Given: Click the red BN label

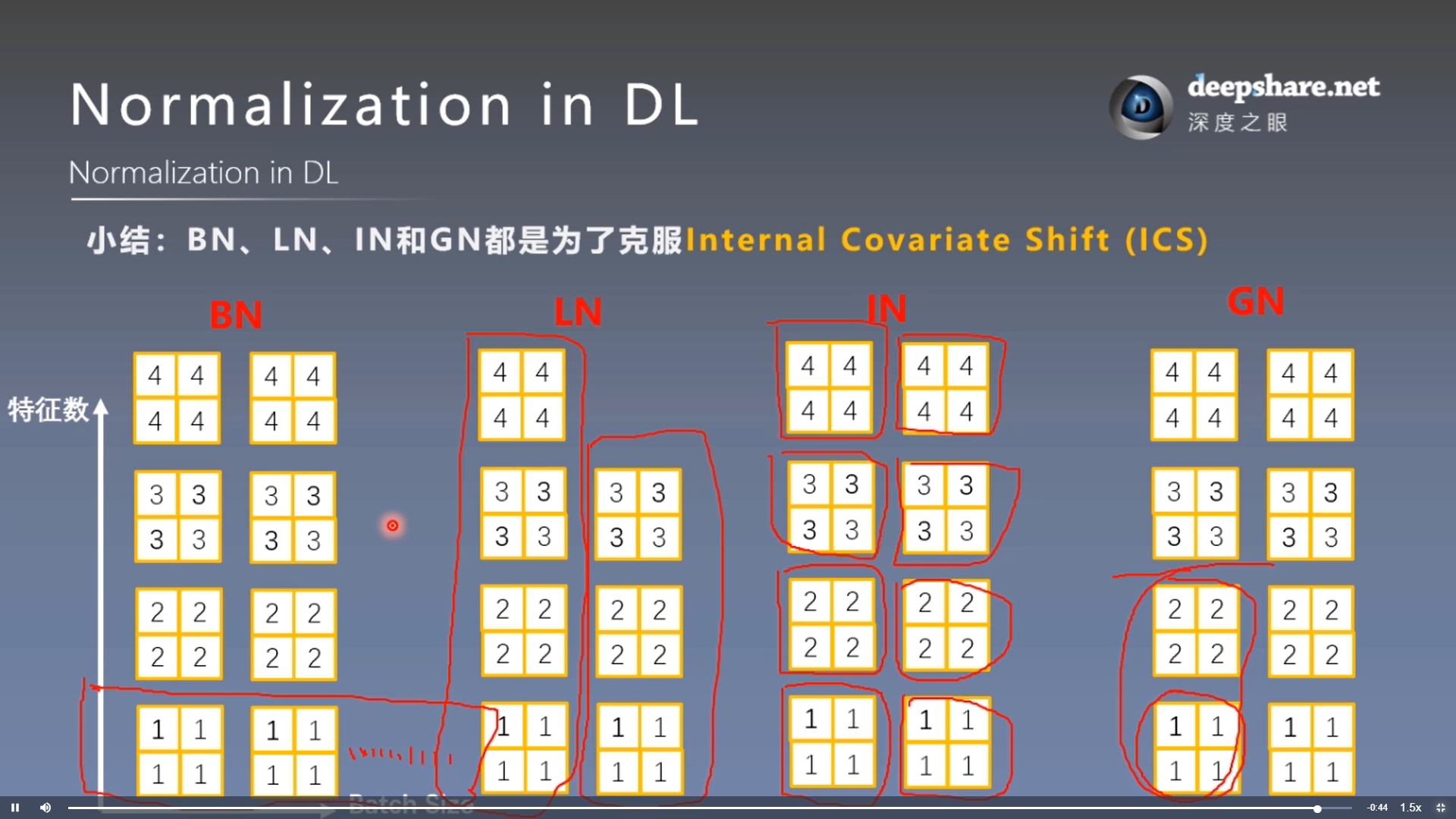Looking at the screenshot, I should [236, 315].
